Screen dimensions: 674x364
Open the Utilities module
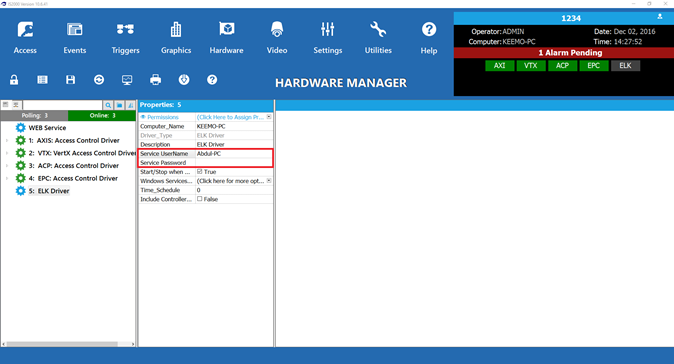(x=378, y=38)
